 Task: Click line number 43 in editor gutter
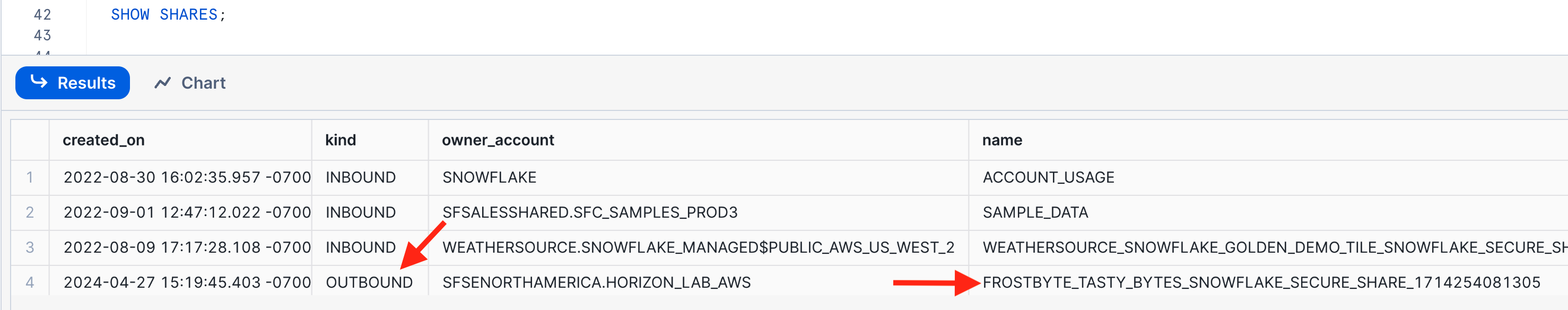point(42,36)
